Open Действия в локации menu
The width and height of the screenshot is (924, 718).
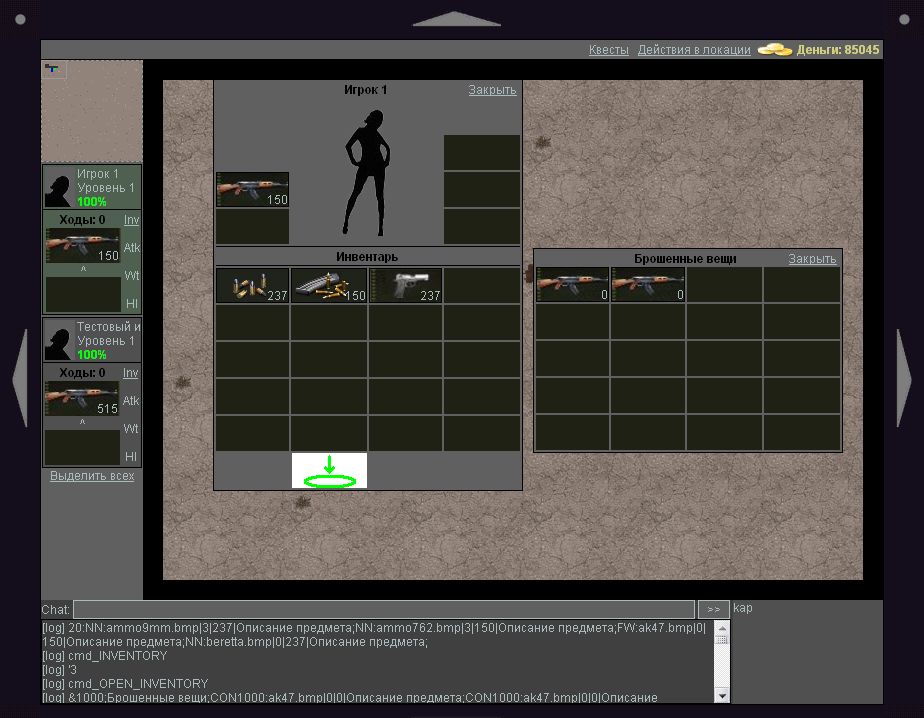click(x=693, y=50)
